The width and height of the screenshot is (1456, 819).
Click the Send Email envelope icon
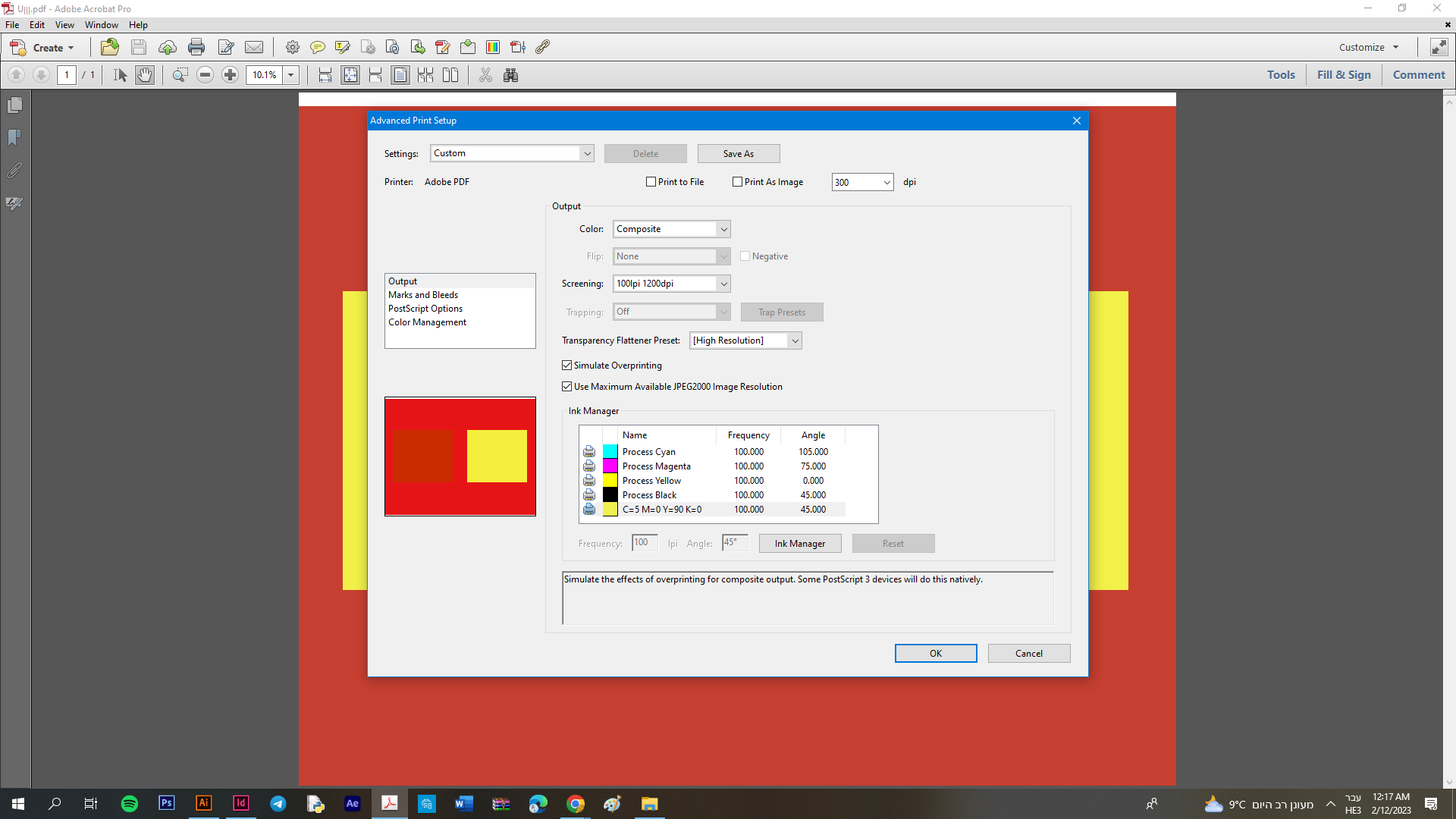click(254, 47)
